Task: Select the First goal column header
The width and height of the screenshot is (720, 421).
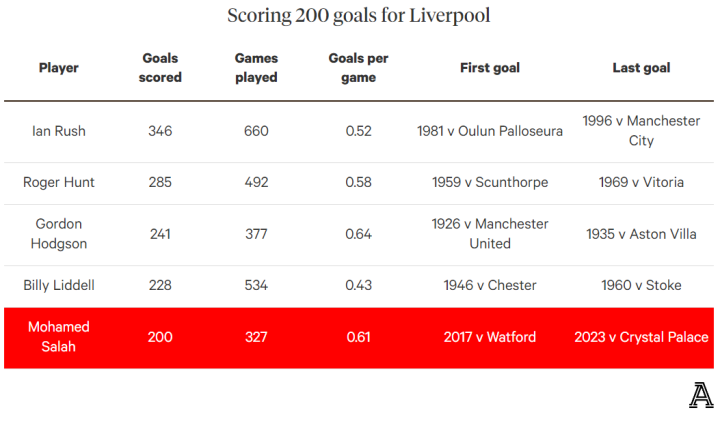Action: 490,68
